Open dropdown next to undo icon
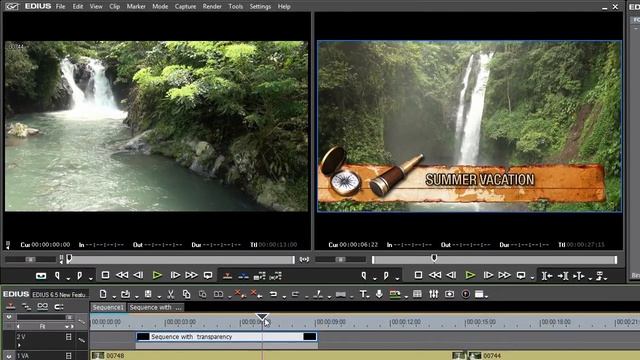640x360 pixels. click(284, 296)
